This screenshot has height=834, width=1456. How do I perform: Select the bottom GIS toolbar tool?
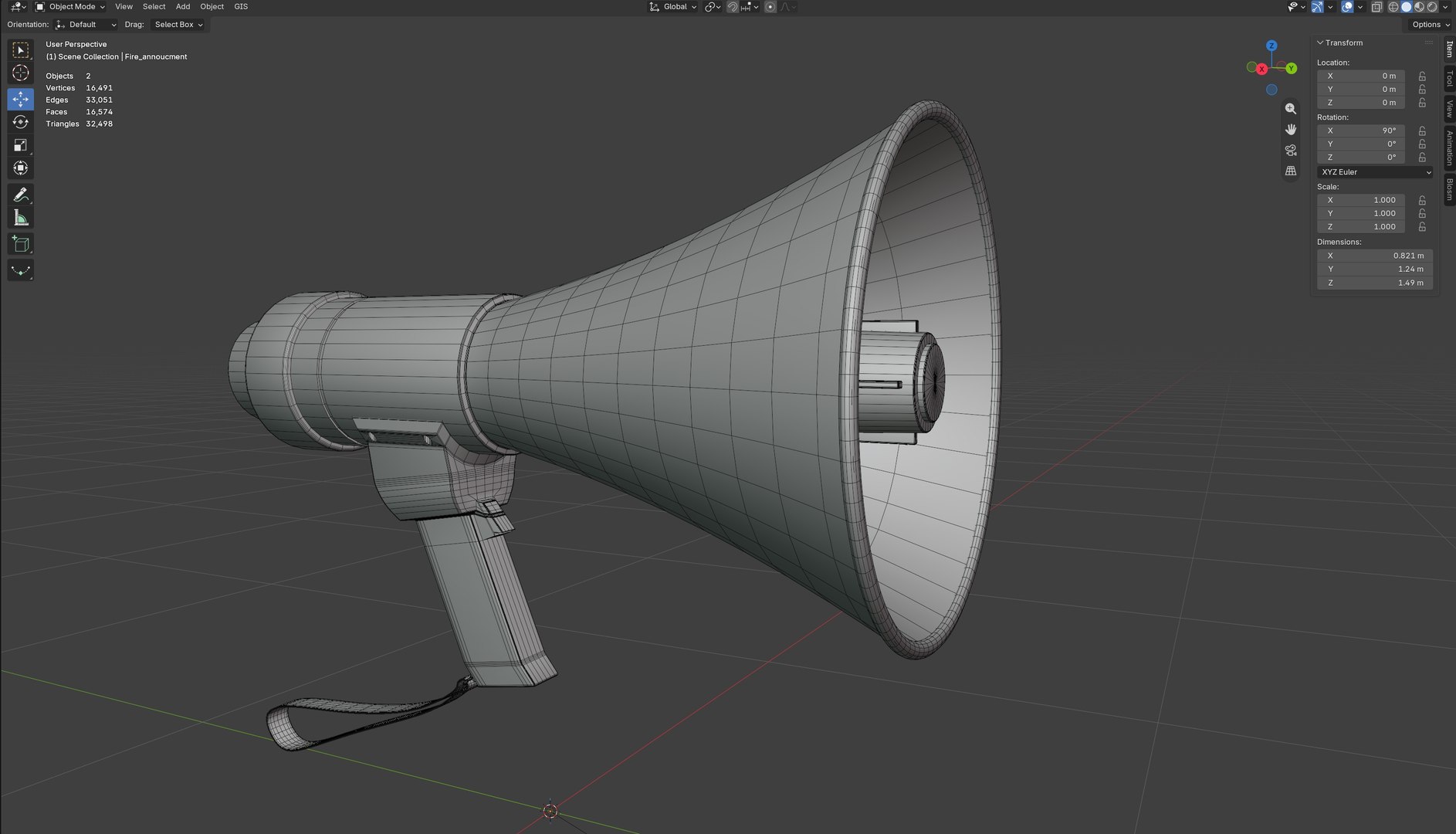click(x=21, y=271)
